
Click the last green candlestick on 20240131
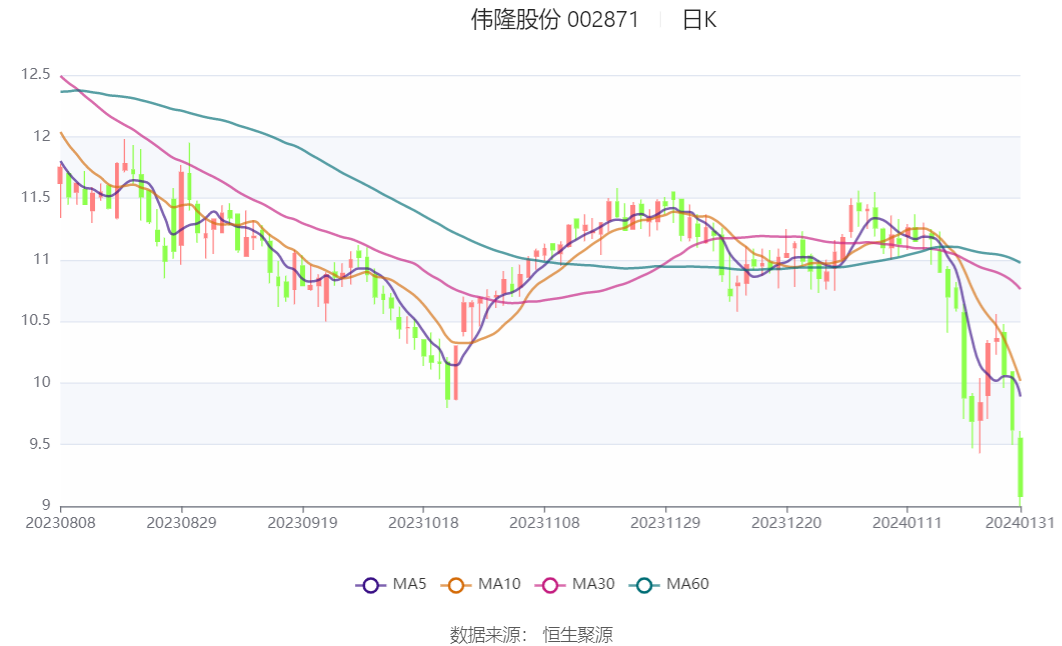click(x=1020, y=467)
